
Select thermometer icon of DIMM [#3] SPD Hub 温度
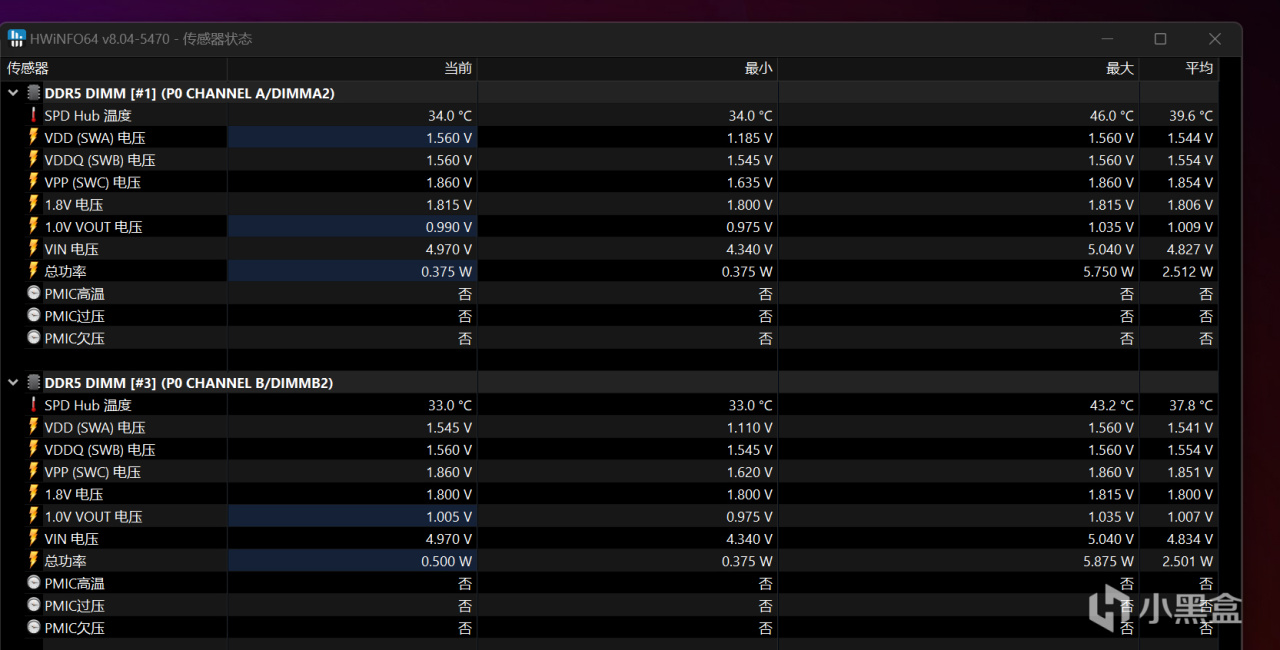pos(34,405)
